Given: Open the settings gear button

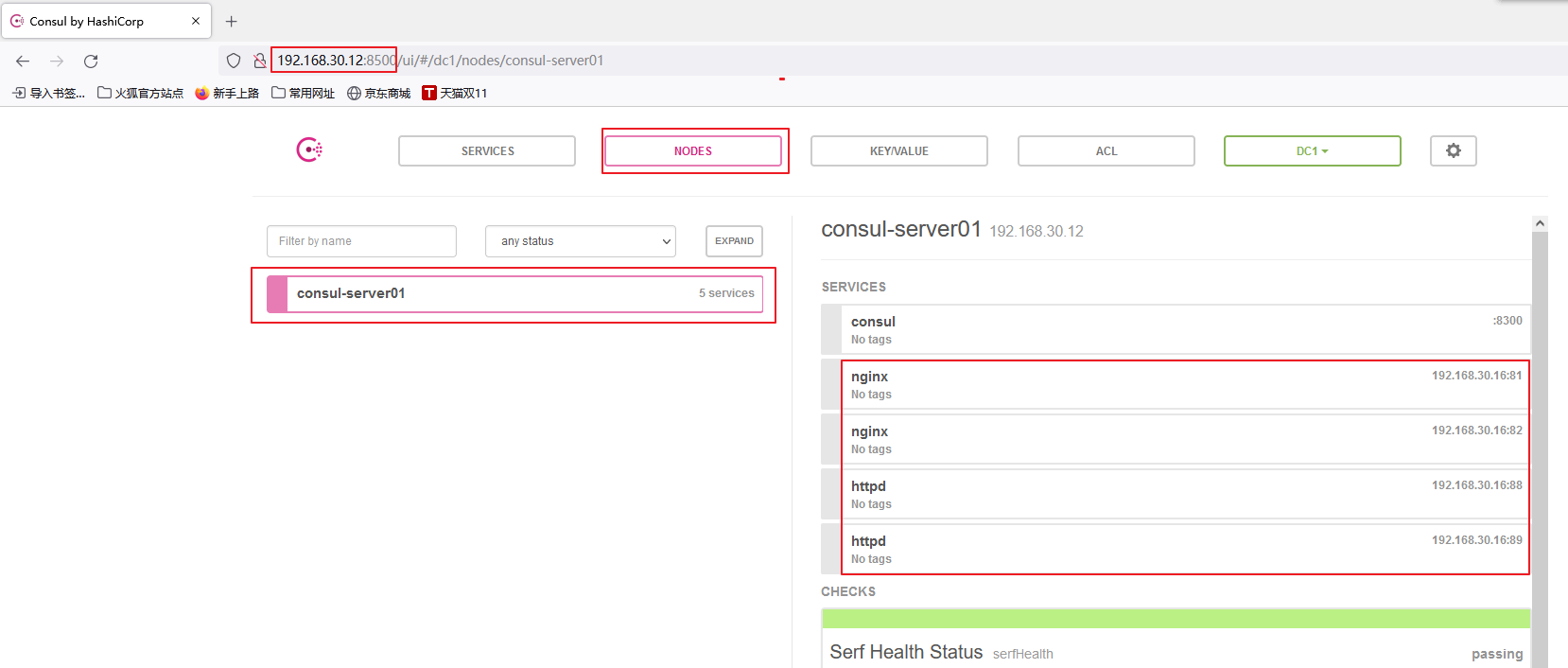Looking at the screenshot, I should click(1454, 150).
